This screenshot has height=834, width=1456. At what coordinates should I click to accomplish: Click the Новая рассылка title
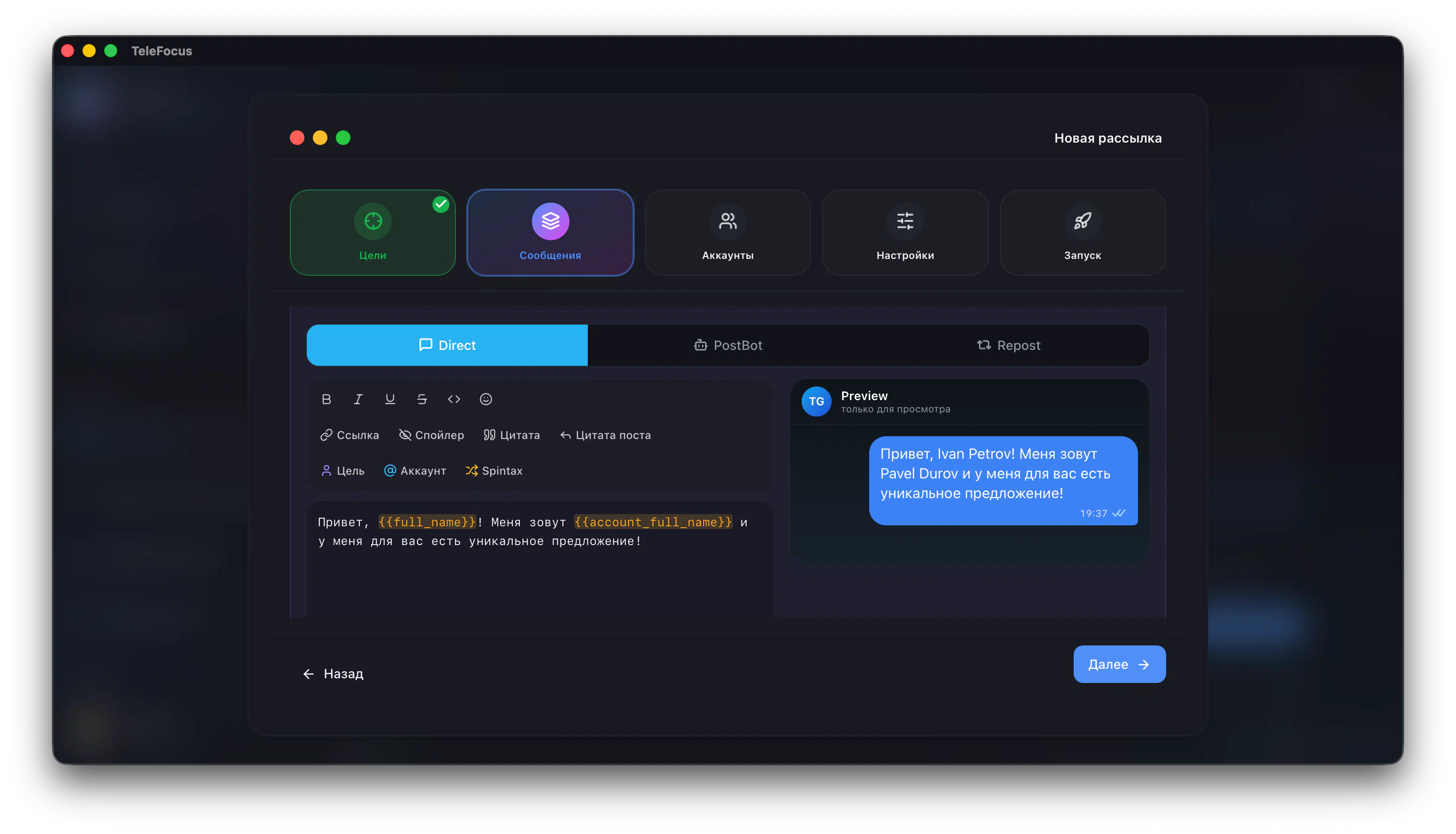(x=1108, y=138)
